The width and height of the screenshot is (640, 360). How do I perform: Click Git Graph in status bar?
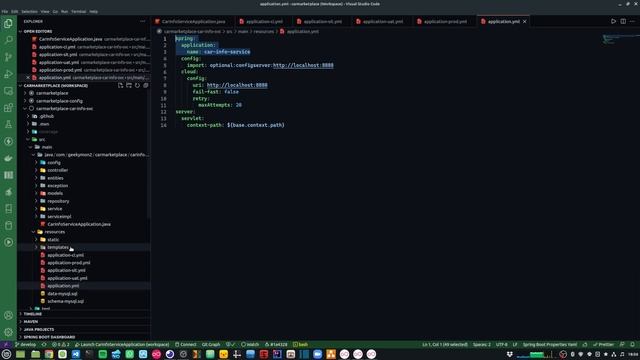tap(211, 344)
